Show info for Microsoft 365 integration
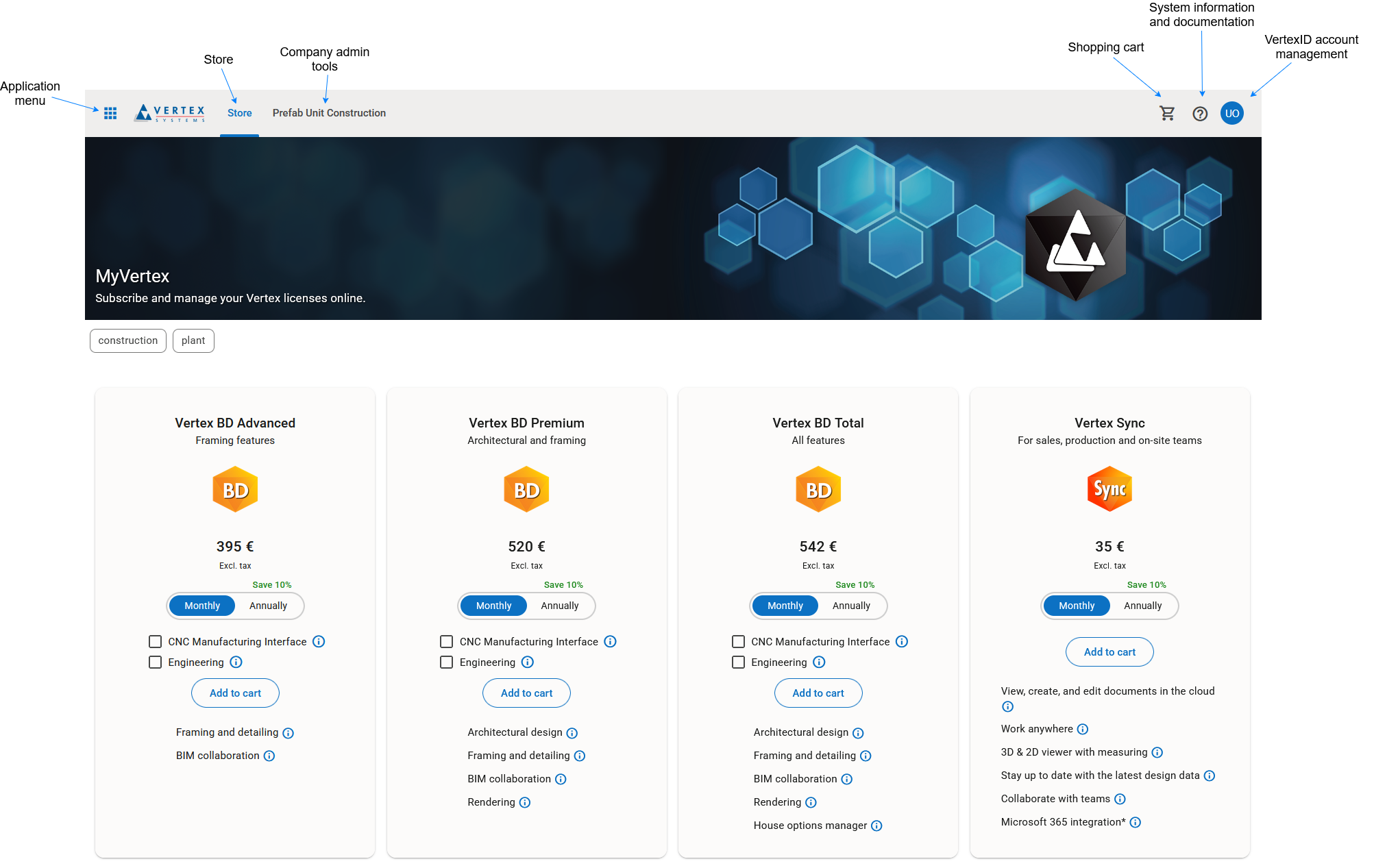 [1136, 823]
